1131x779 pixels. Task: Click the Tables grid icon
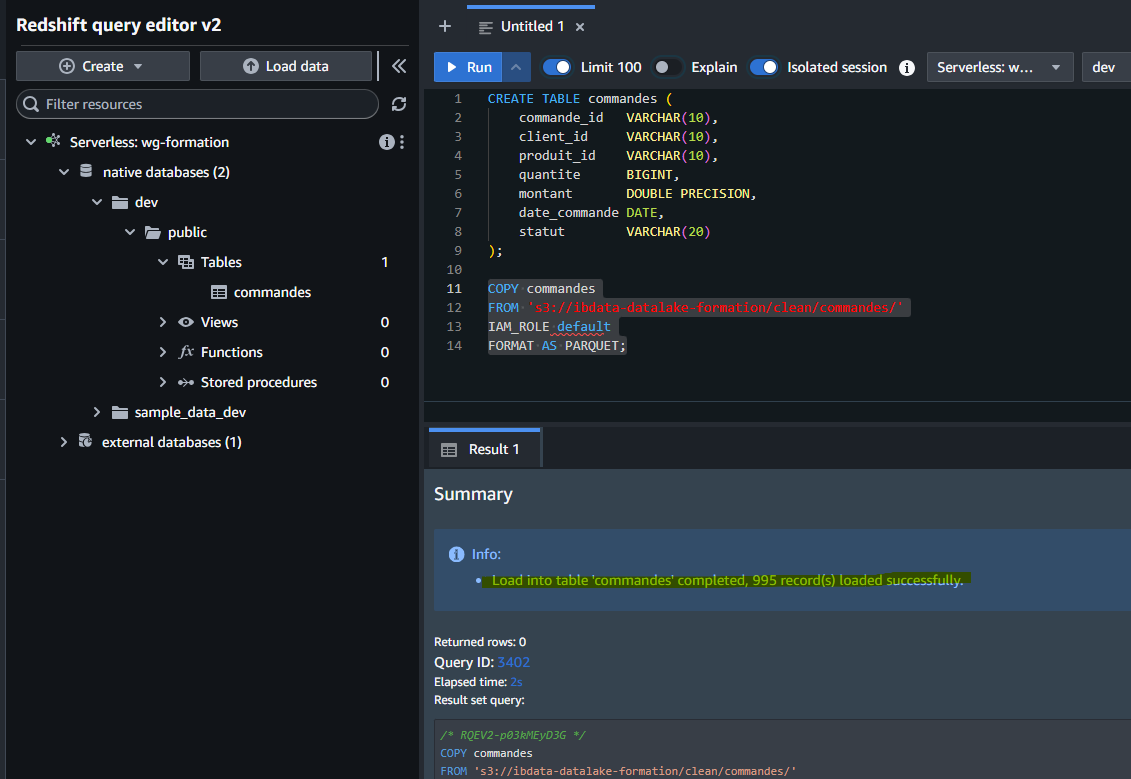pos(186,262)
